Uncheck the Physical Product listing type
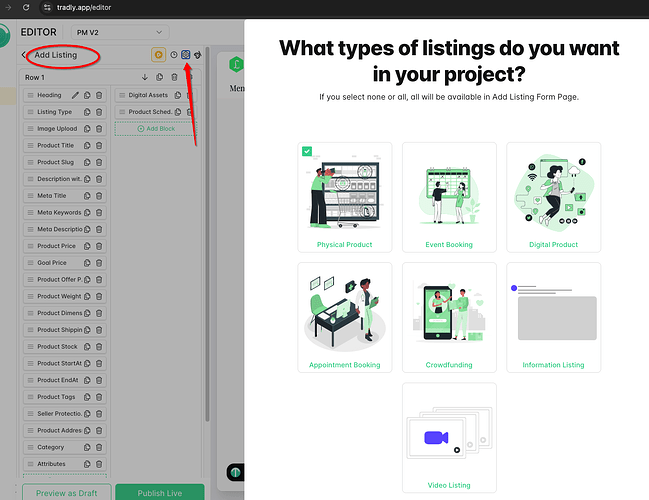The height and width of the screenshot is (500, 649). pyautogui.click(x=306, y=151)
